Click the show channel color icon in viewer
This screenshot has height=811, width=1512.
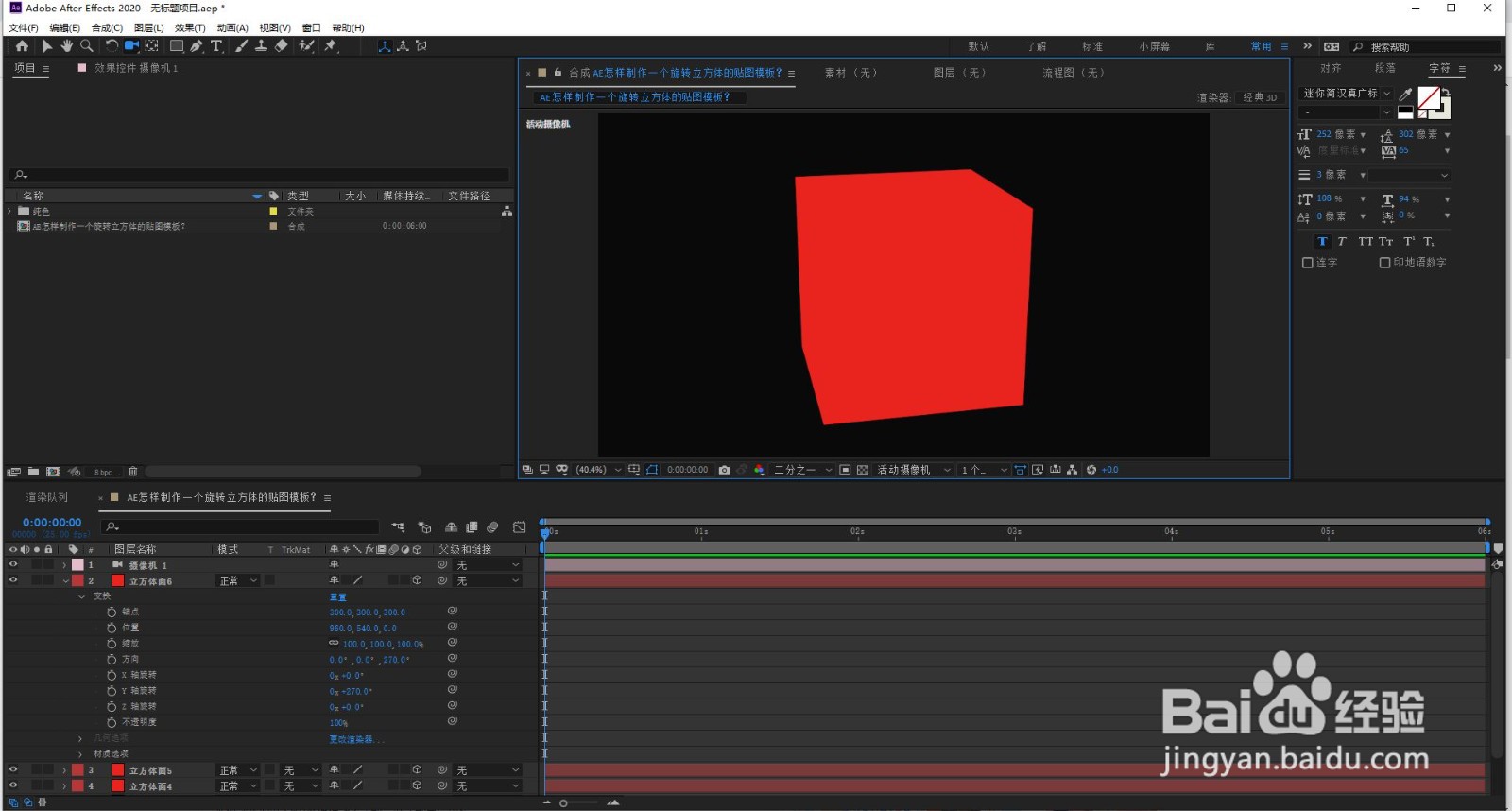(759, 470)
